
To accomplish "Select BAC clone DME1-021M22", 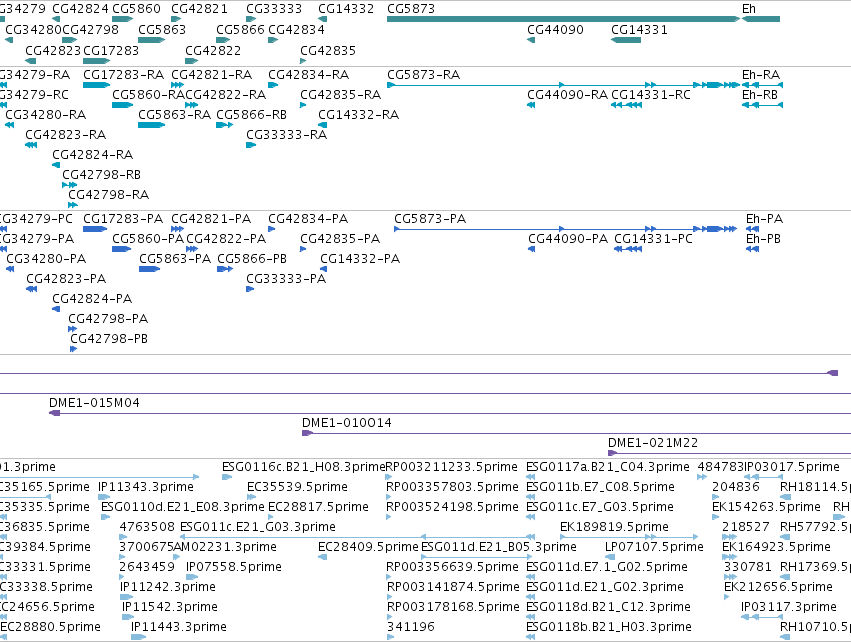I will click(x=729, y=453).
